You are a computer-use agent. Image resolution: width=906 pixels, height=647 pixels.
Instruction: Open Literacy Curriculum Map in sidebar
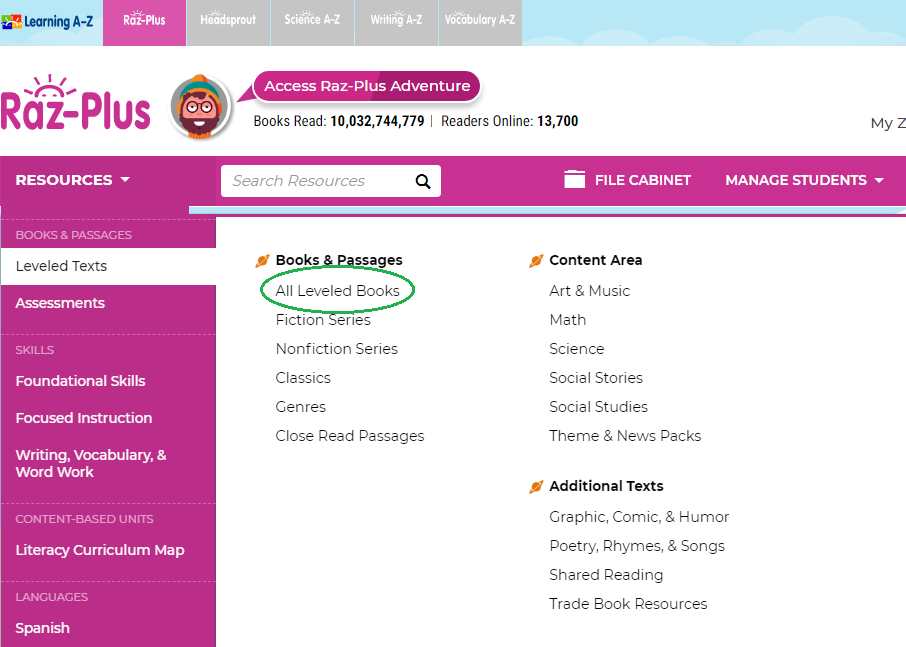(100, 551)
